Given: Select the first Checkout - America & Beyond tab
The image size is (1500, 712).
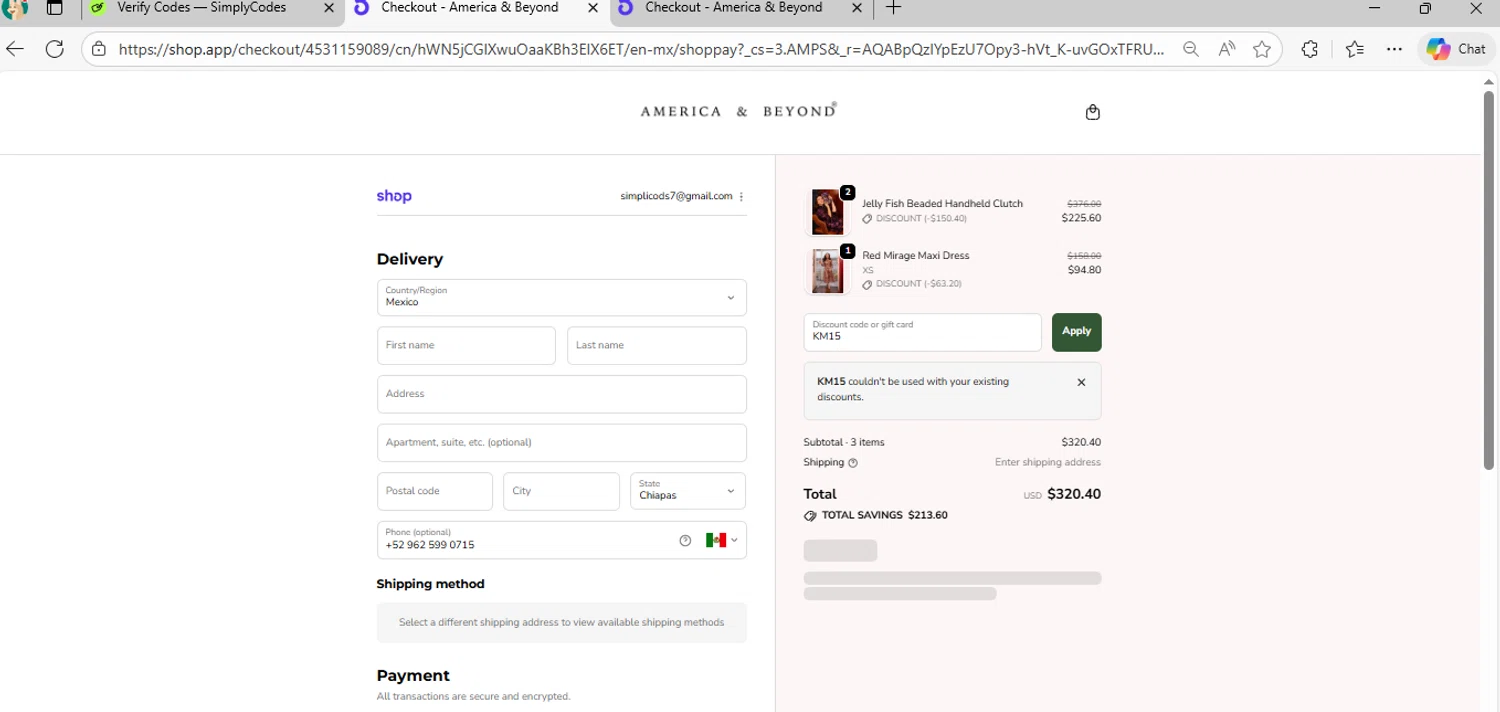Looking at the screenshot, I should pos(470,8).
